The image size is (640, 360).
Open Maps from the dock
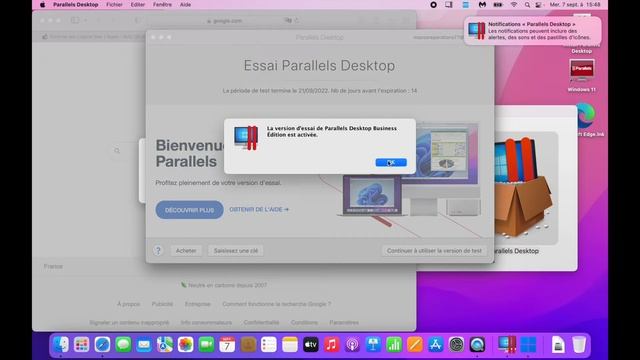[165, 345]
